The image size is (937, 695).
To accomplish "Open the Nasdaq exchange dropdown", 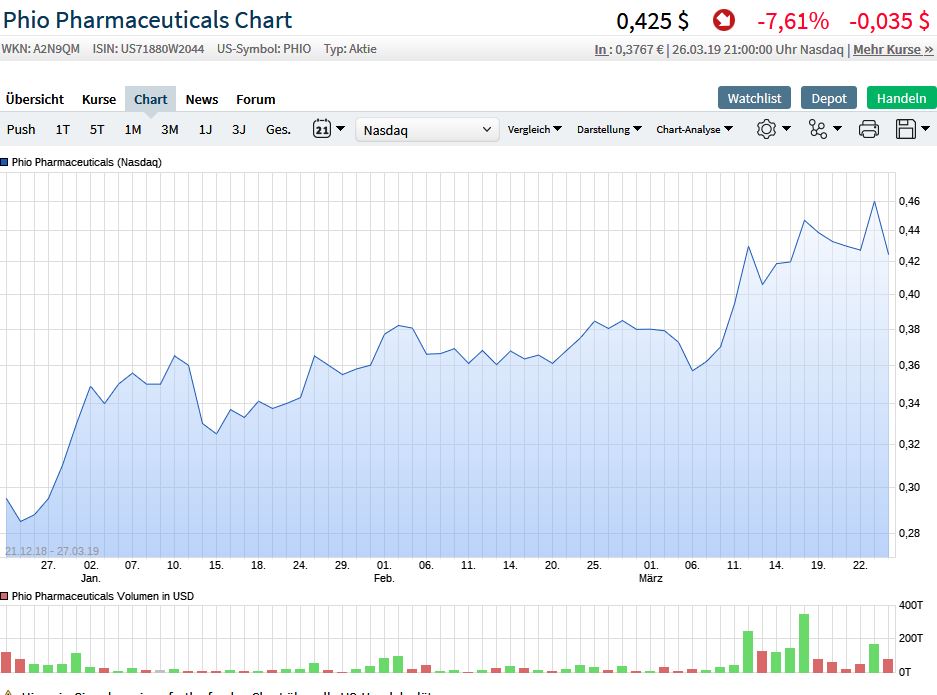I will pos(427,129).
